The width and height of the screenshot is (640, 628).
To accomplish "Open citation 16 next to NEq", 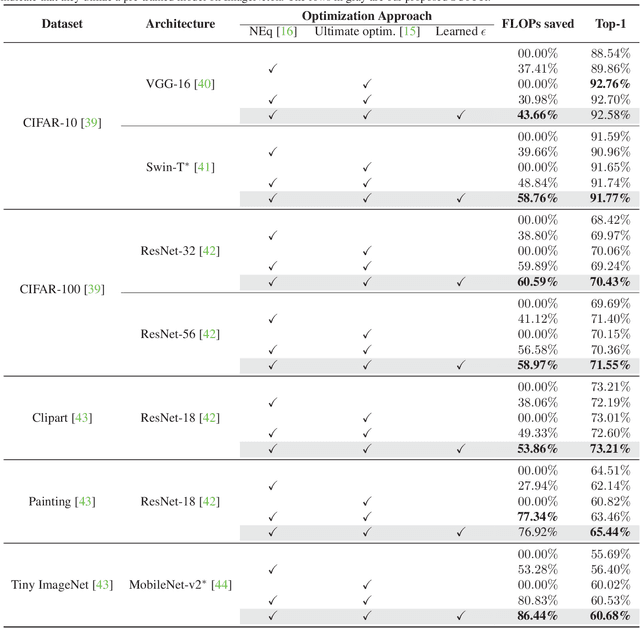I will [x=286, y=32].
